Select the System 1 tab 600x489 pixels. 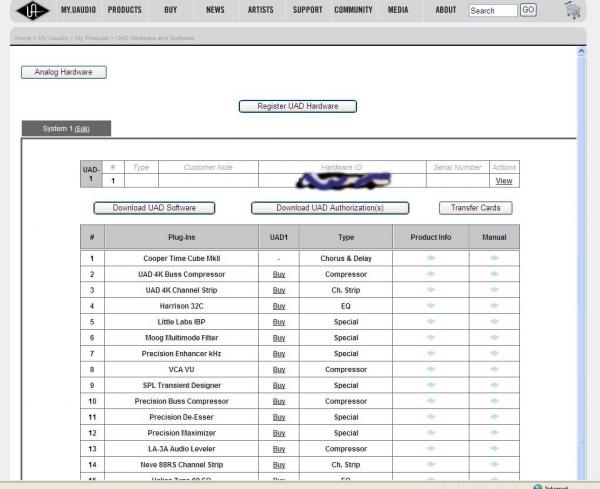[x=66, y=129]
